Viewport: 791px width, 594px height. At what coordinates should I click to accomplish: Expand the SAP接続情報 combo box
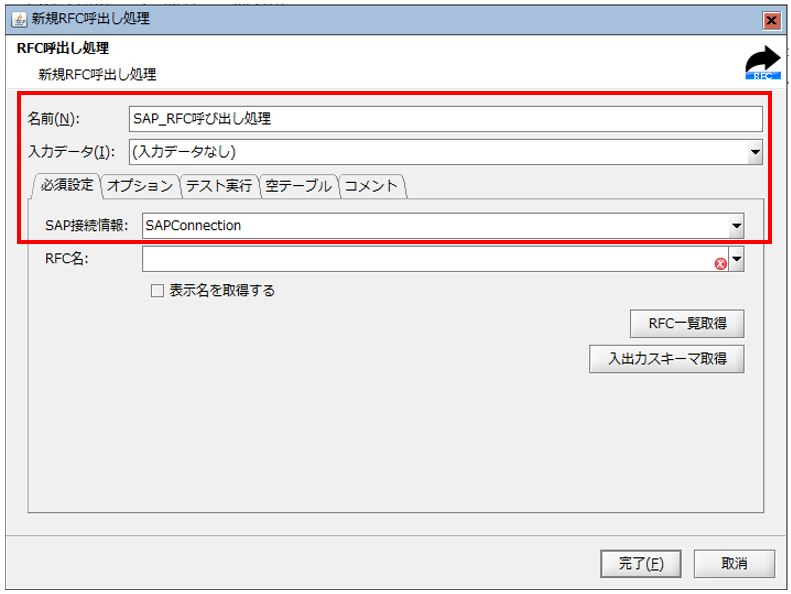[736, 226]
